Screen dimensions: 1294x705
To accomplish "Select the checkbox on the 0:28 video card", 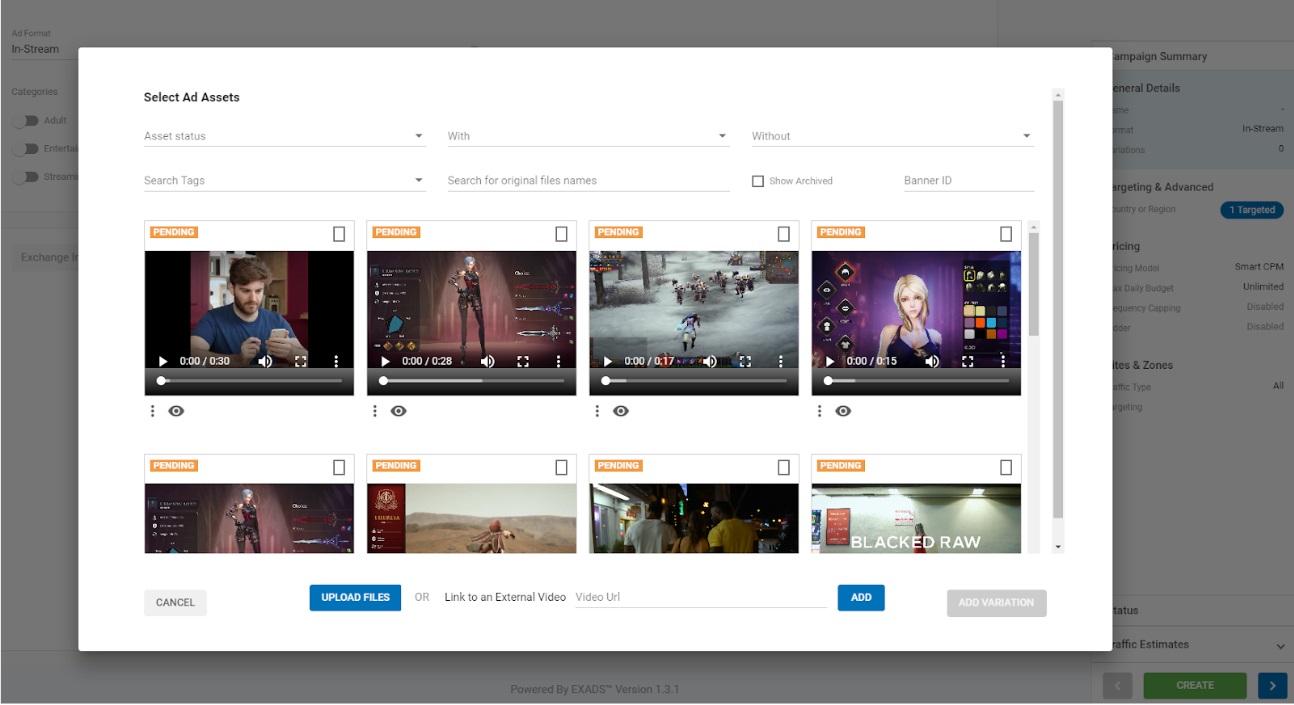I will pos(561,234).
